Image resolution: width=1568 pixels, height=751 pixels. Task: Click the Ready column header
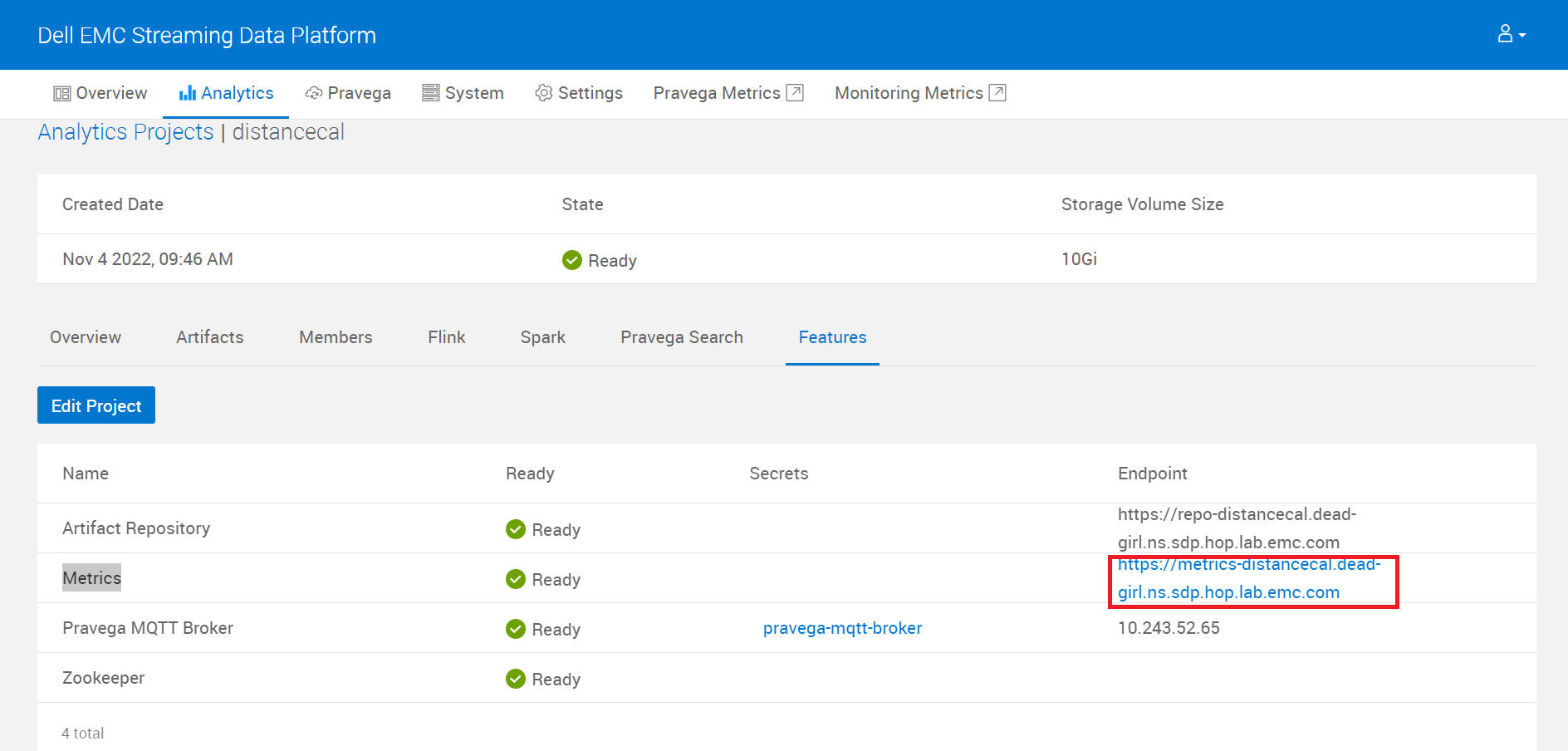(x=530, y=474)
